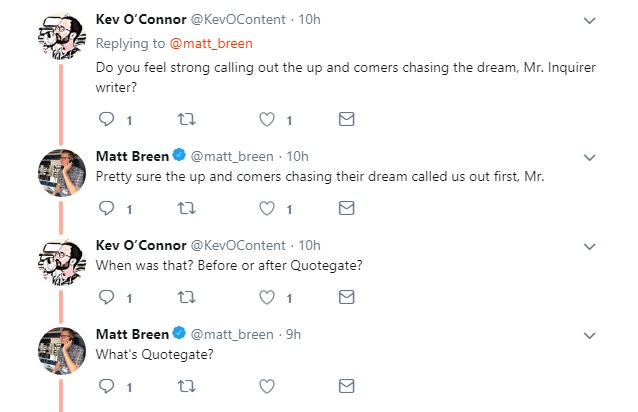Open Kev O'Connor's profile name on first tweet
Image resolution: width=638 pixels, height=412 pixels.
(x=140, y=19)
